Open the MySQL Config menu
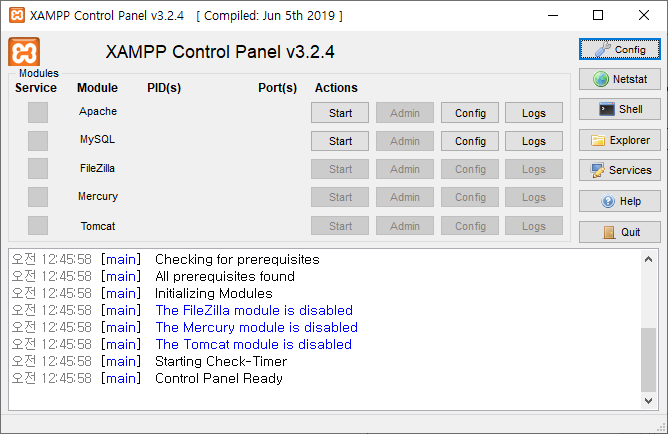 470,141
